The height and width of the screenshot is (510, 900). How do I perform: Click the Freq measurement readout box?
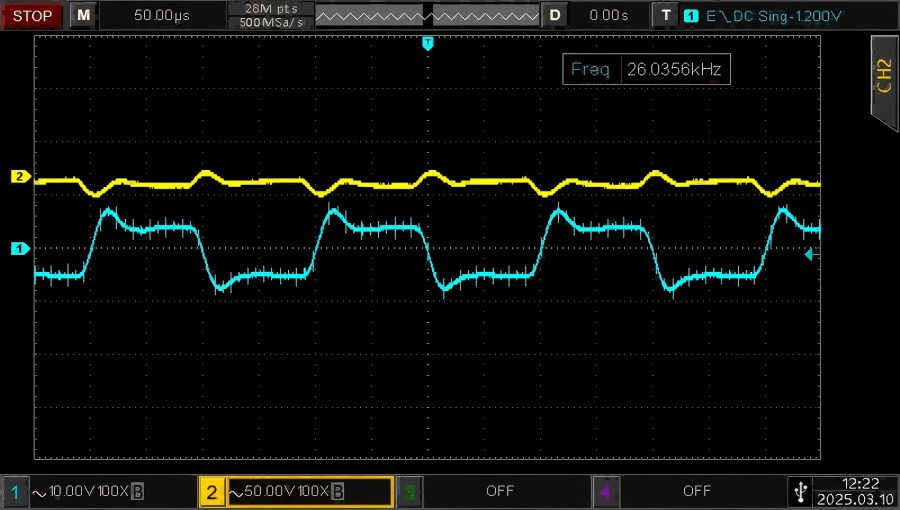coord(646,69)
